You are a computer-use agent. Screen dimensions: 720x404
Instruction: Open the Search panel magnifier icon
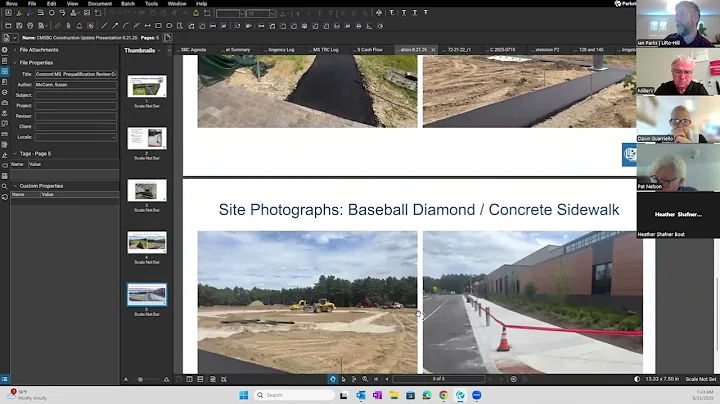tap(5, 186)
